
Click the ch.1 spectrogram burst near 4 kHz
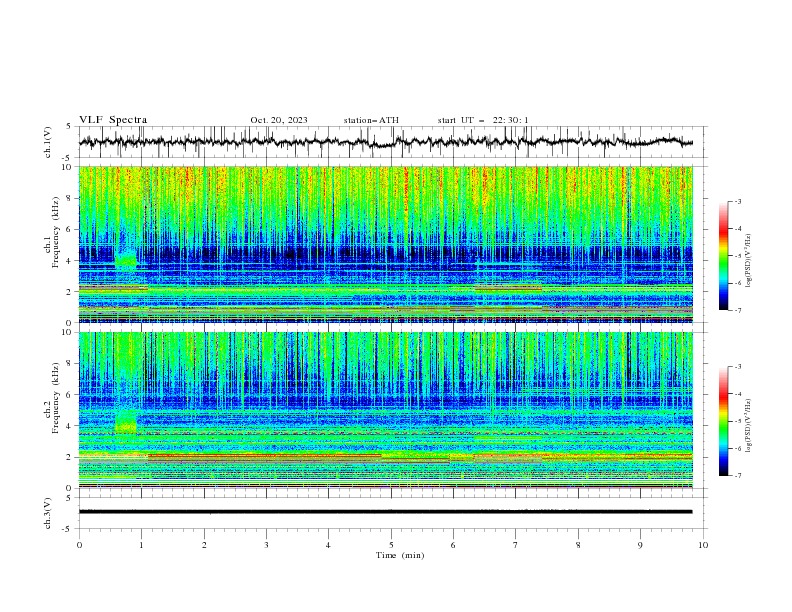(x=126, y=259)
